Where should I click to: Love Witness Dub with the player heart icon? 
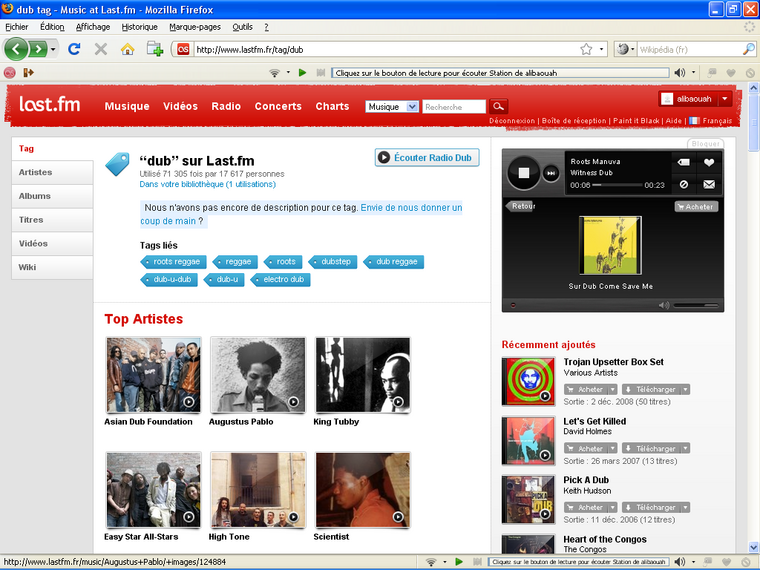click(x=709, y=162)
